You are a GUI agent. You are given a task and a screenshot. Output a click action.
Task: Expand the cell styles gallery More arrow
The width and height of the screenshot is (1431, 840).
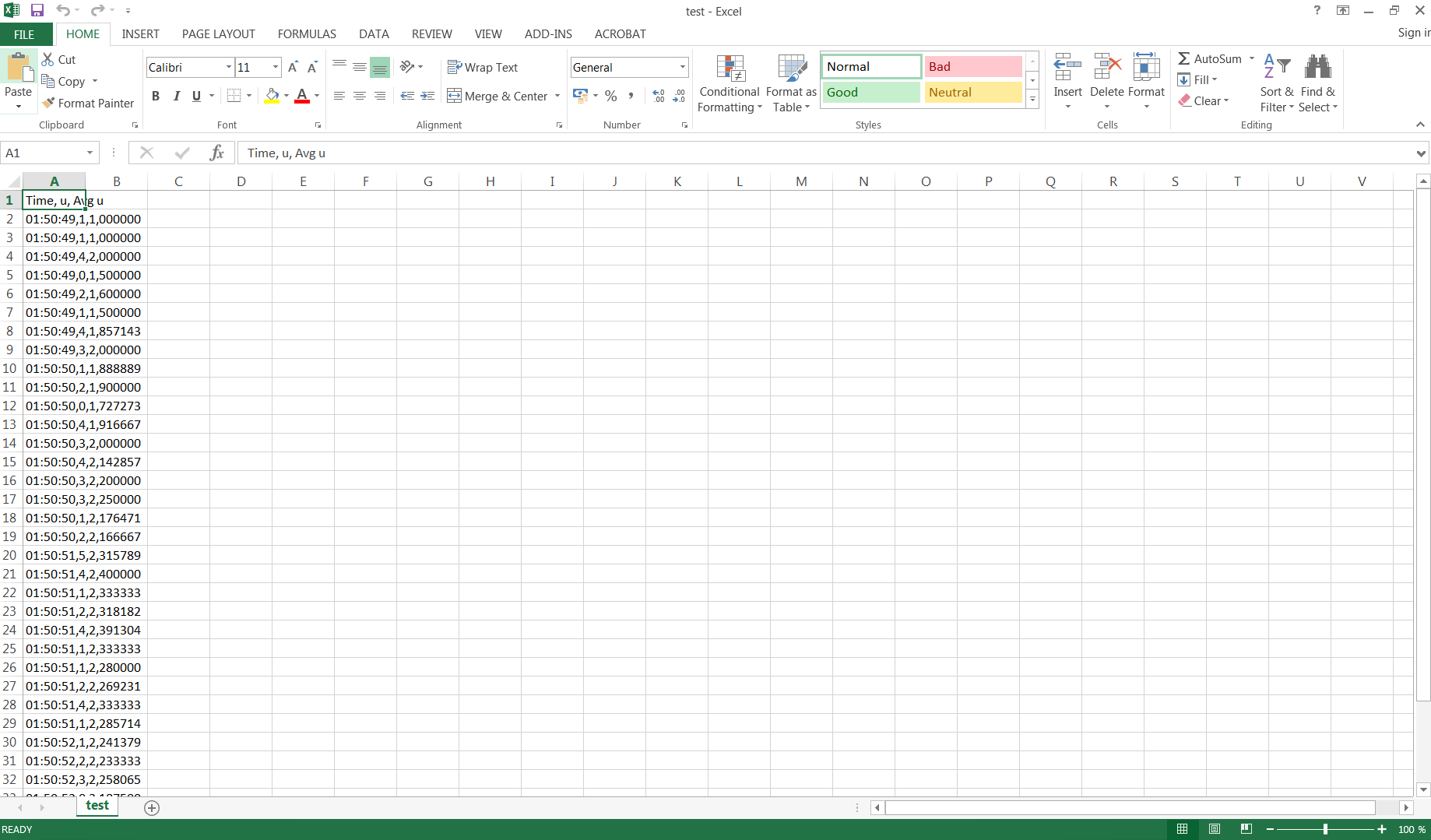[x=1032, y=100]
